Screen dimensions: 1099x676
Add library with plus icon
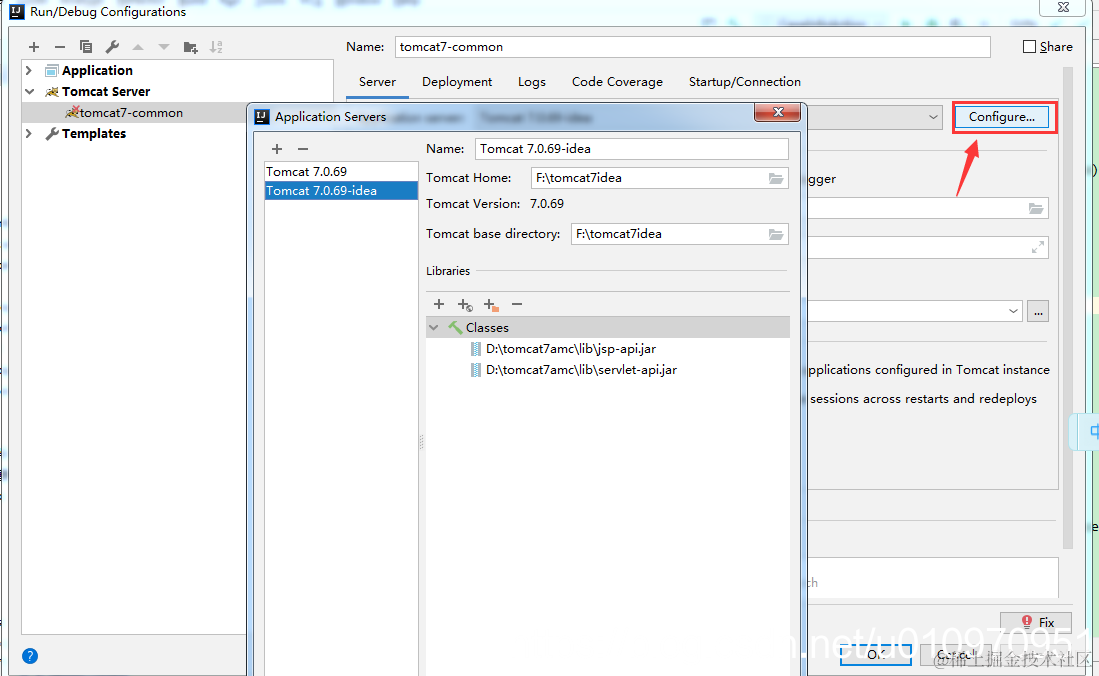(x=439, y=304)
